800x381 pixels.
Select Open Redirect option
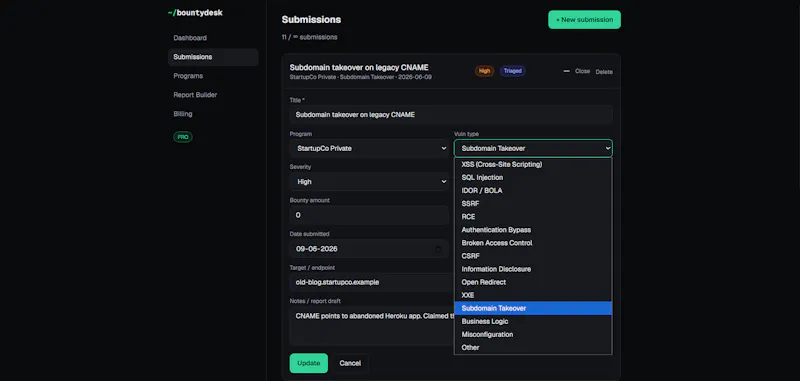point(533,282)
